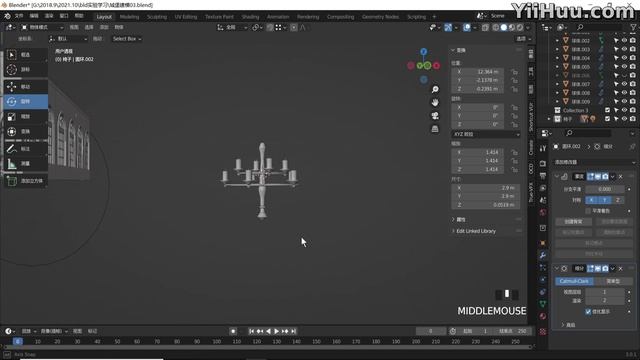
Task: Open the Material properties tab icon
Action: [x=543, y=316]
